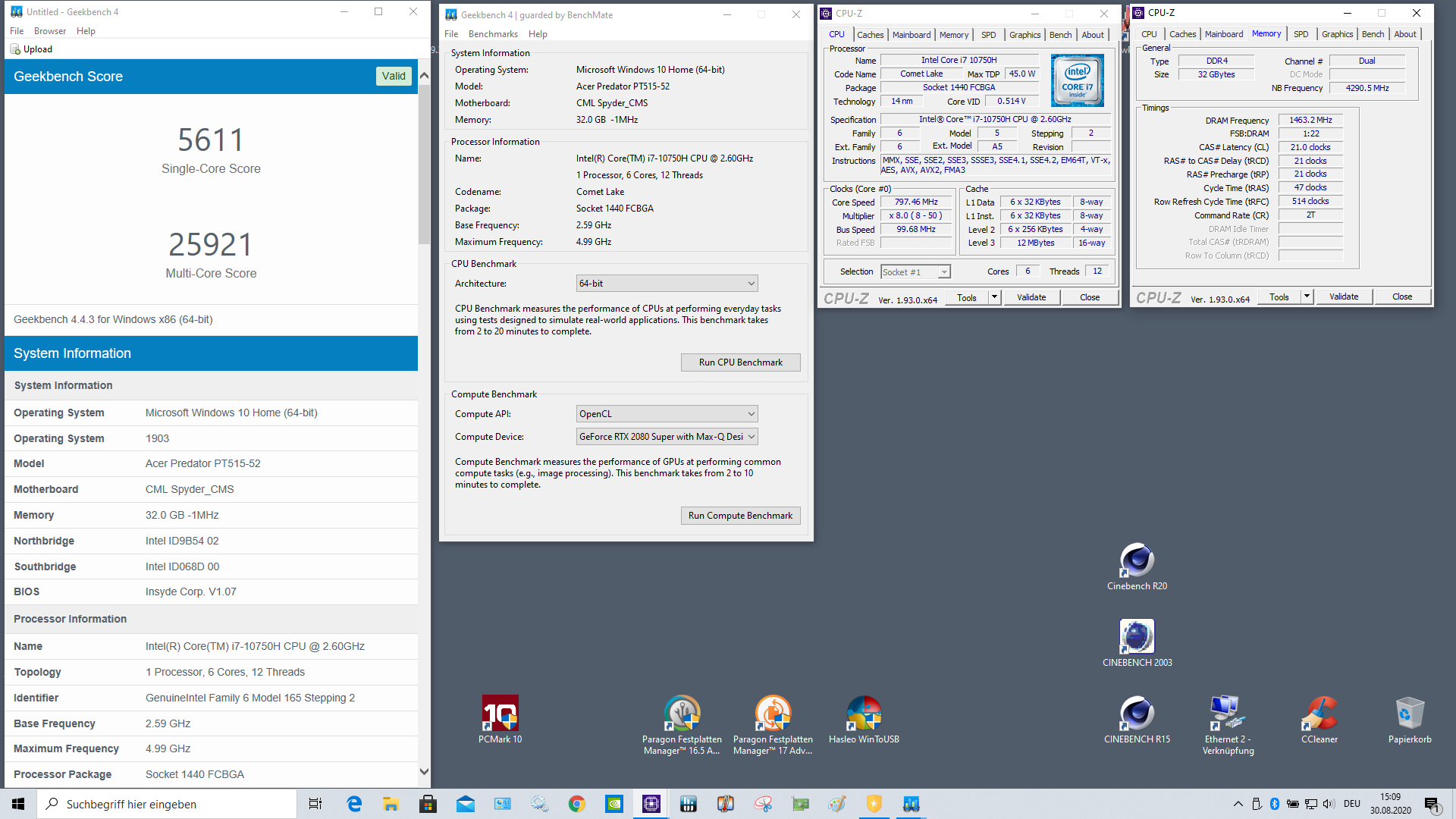The height and width of the screenshot is (819, 1456).
Task: Switch to SPD tab in right CPU-Z window
Action: (x=1301, y=34)
